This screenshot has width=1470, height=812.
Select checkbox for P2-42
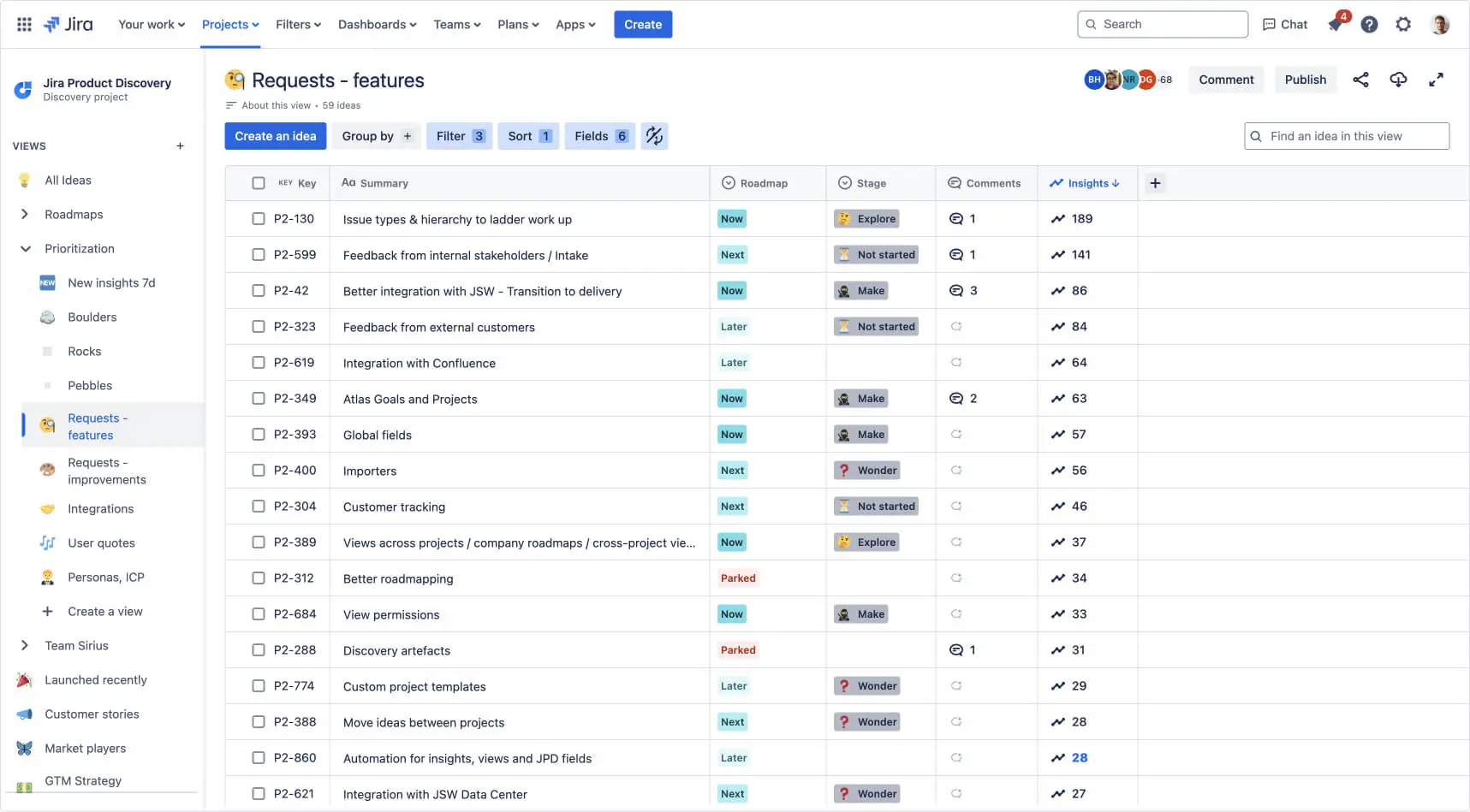tap(259, 291)
